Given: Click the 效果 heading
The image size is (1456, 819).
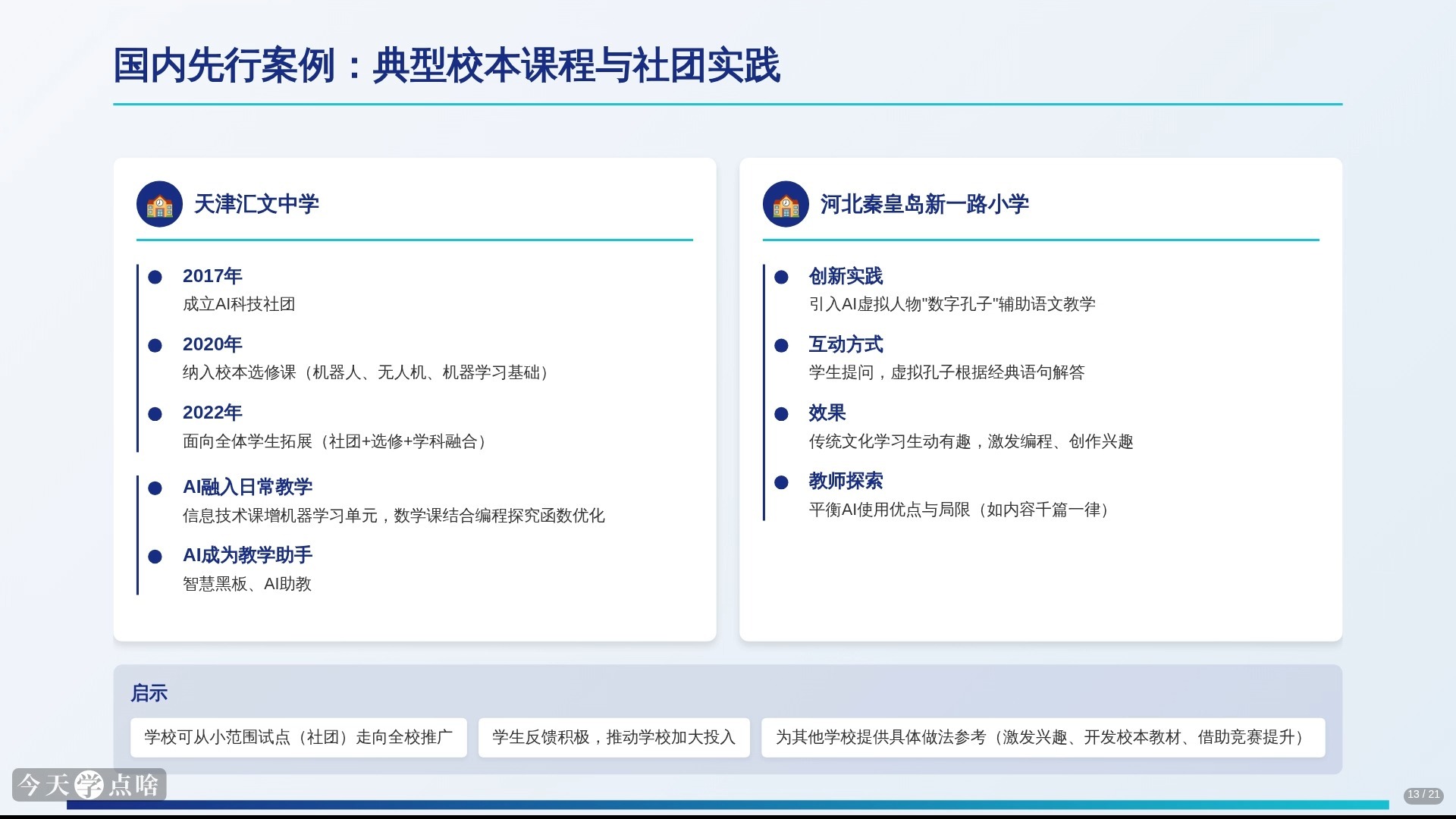Looking at the screenshot, I should click(x=827, y=413).
